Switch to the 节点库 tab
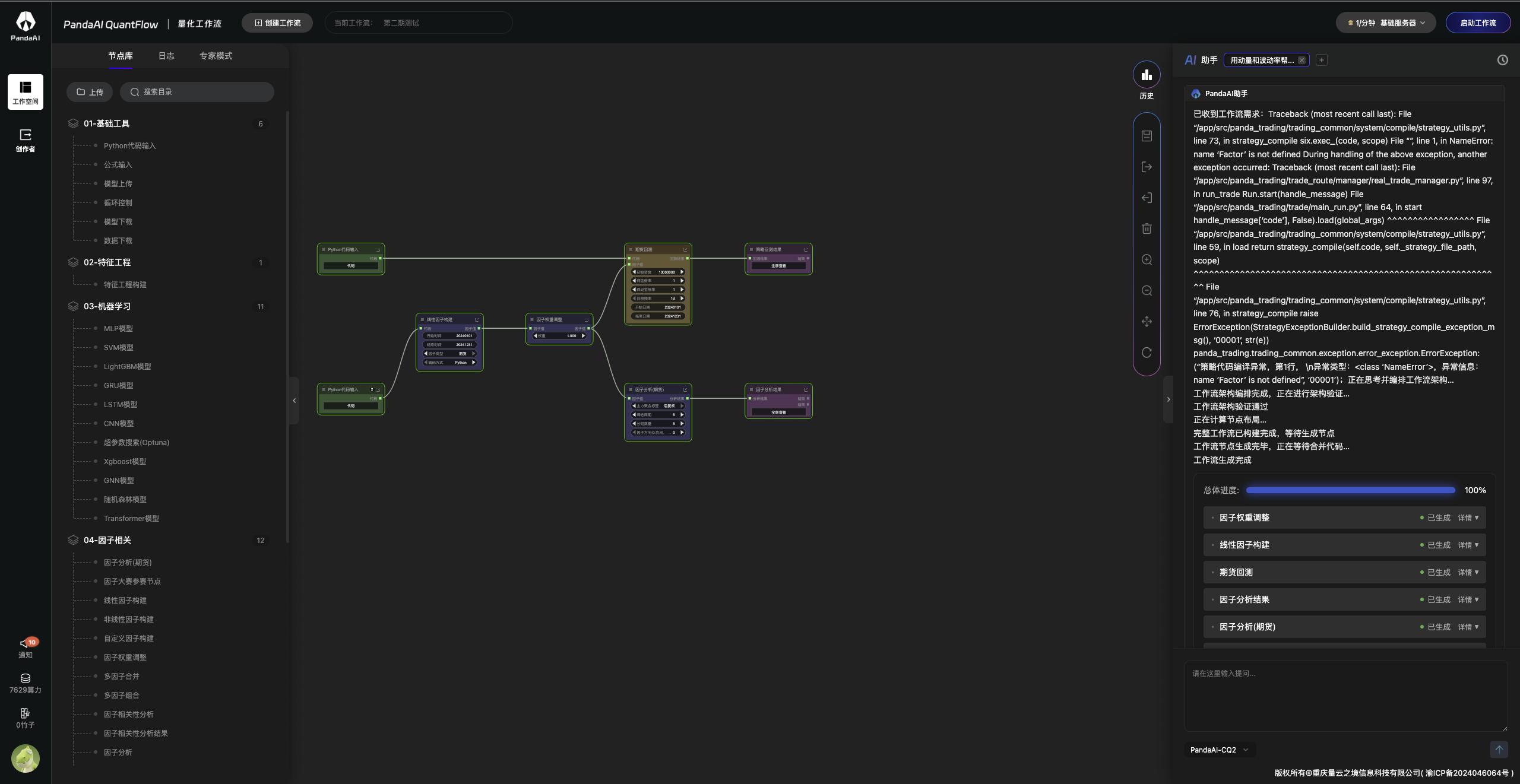This screenshot has height=784, width=1520. click(x=121, y=56)
